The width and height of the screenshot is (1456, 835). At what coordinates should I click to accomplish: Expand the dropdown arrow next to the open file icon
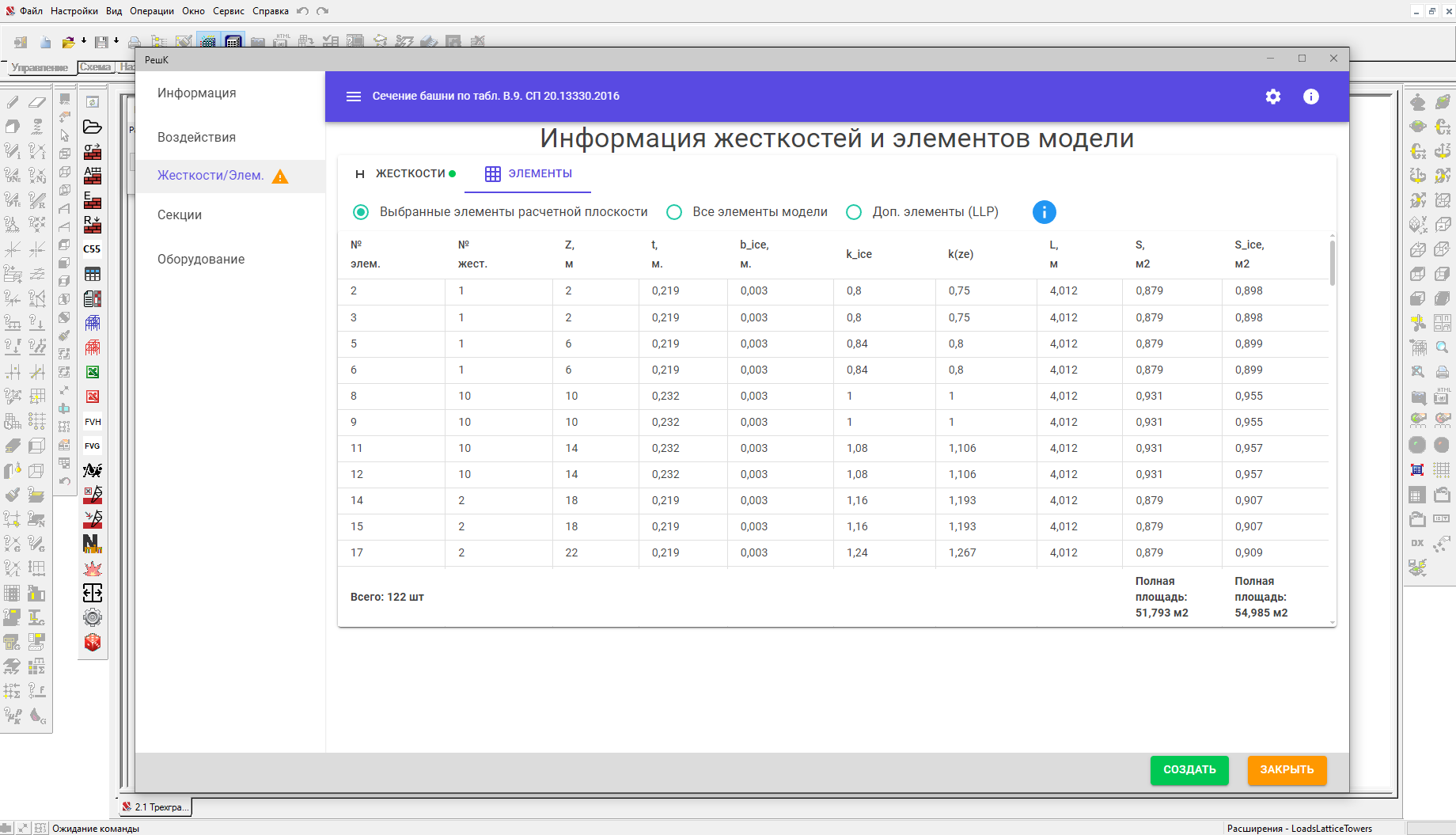(83, 40)
